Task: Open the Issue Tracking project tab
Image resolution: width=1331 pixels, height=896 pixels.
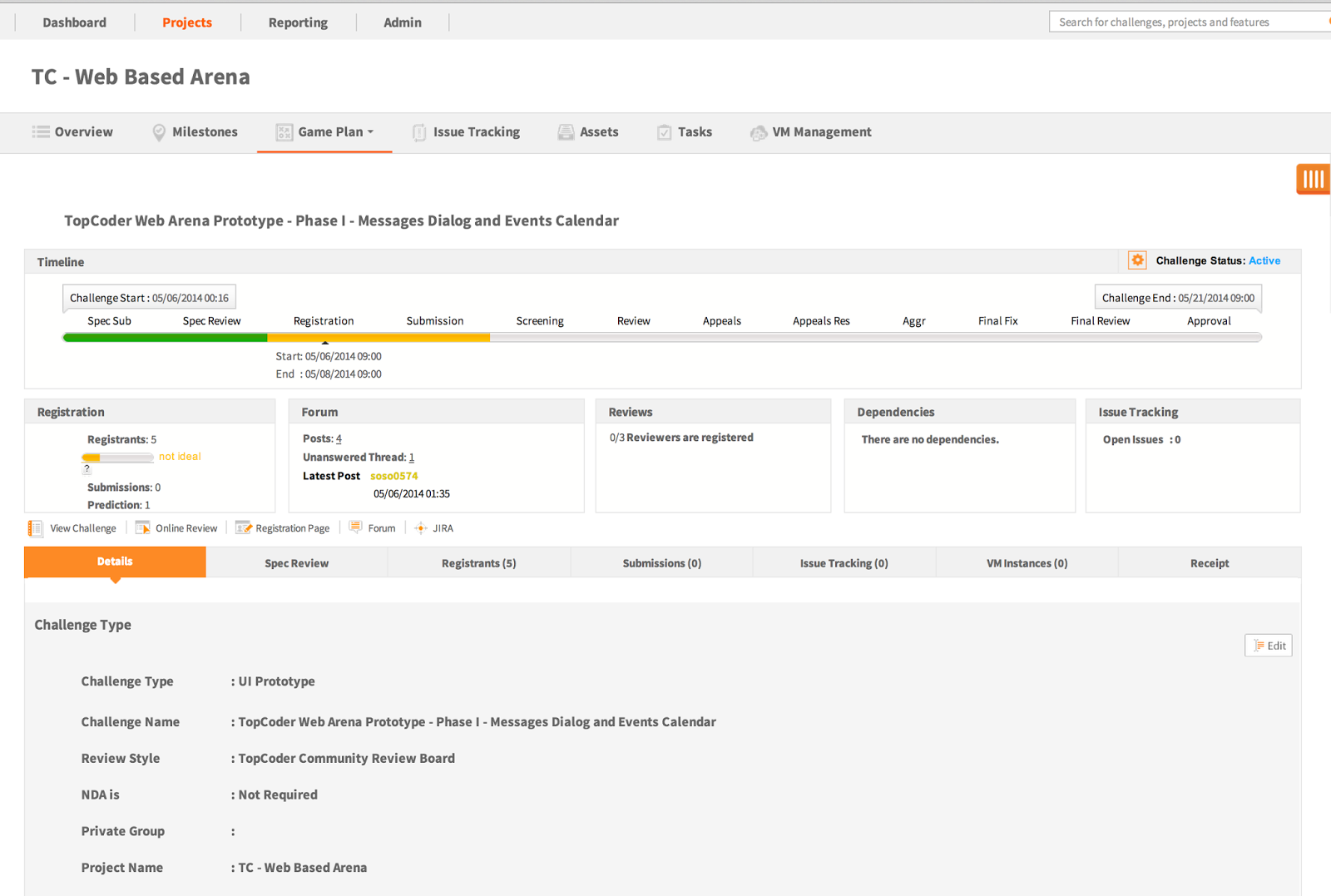Action: 467,132
